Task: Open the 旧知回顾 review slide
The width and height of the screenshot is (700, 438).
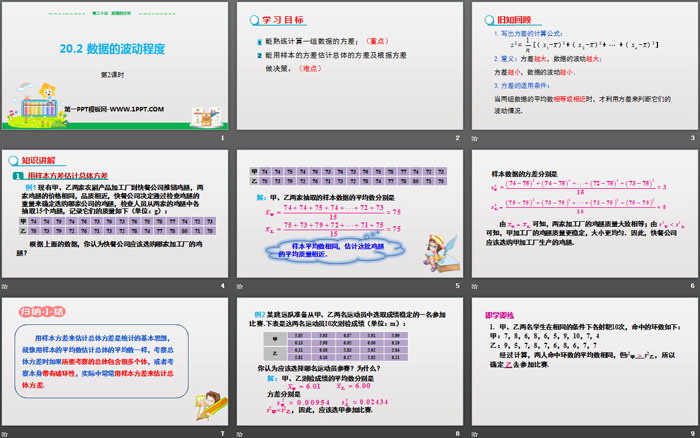Action: [x=583, y=69]
